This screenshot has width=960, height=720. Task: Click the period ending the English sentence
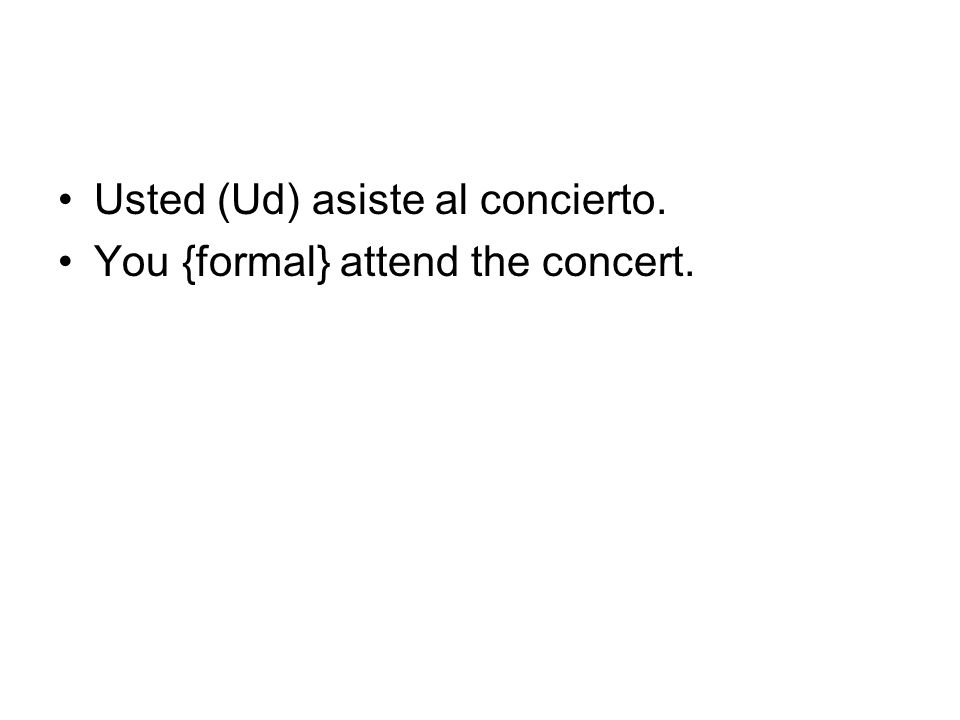coord(689,274)
